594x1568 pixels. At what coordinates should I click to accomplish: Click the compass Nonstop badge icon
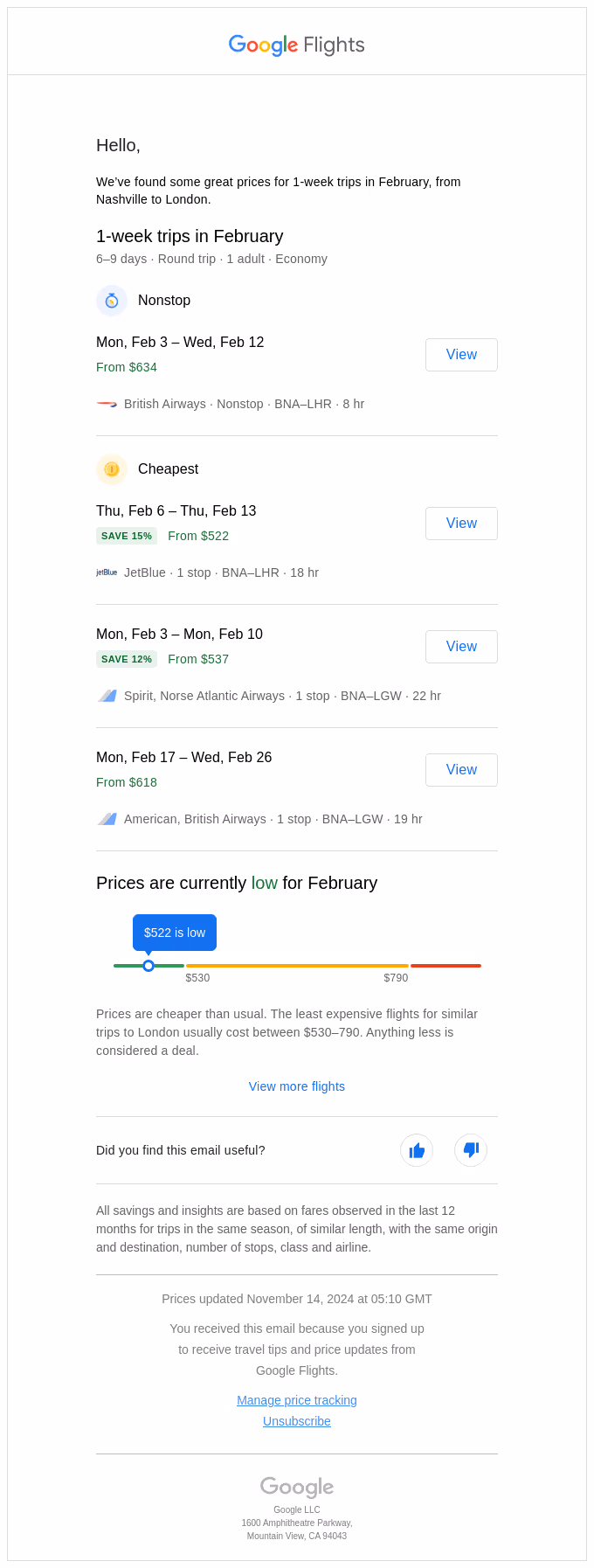pyautogui.click(x=112, y=300)
